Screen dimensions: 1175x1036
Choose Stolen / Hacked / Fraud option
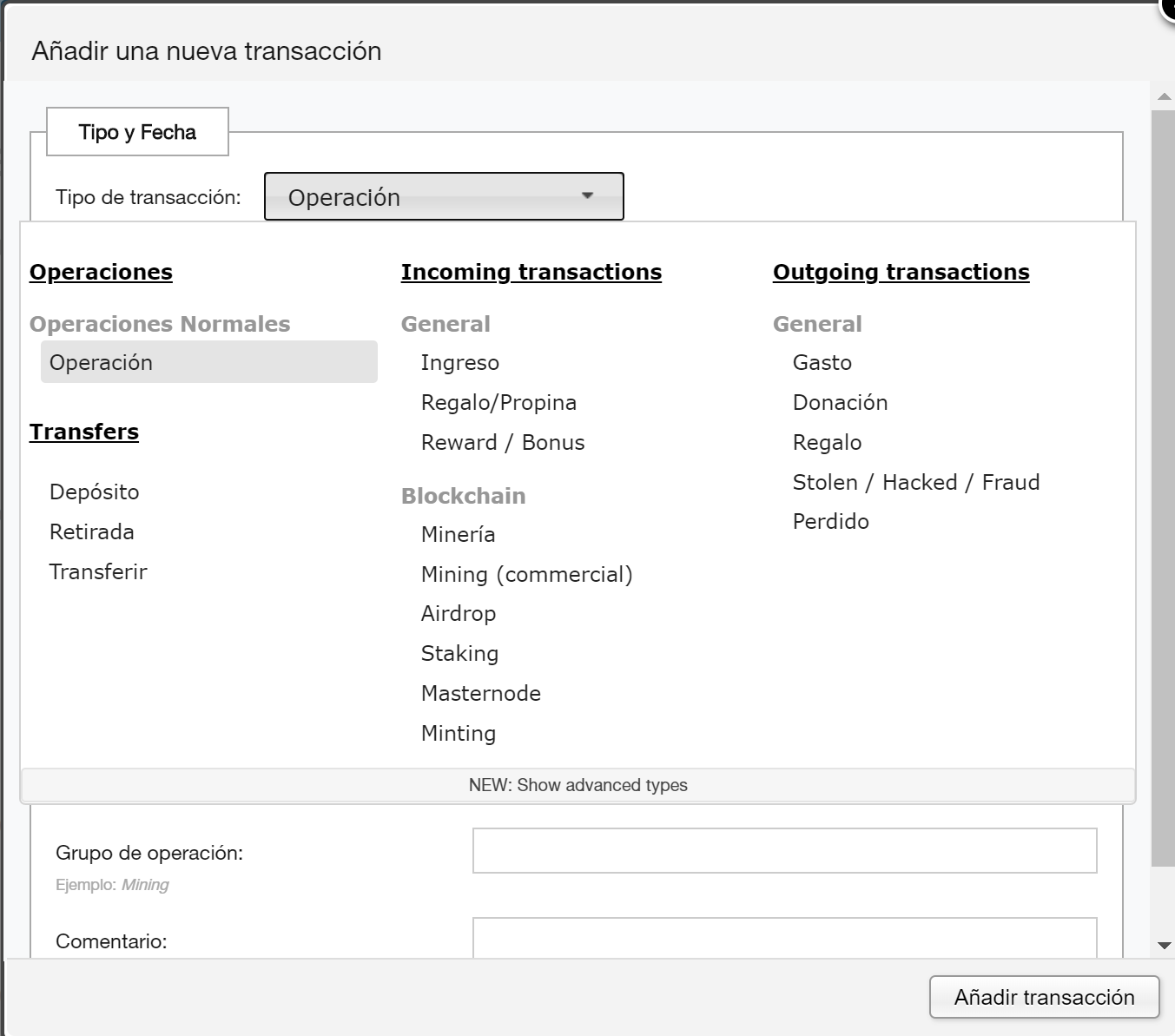(x=916, y=483)
